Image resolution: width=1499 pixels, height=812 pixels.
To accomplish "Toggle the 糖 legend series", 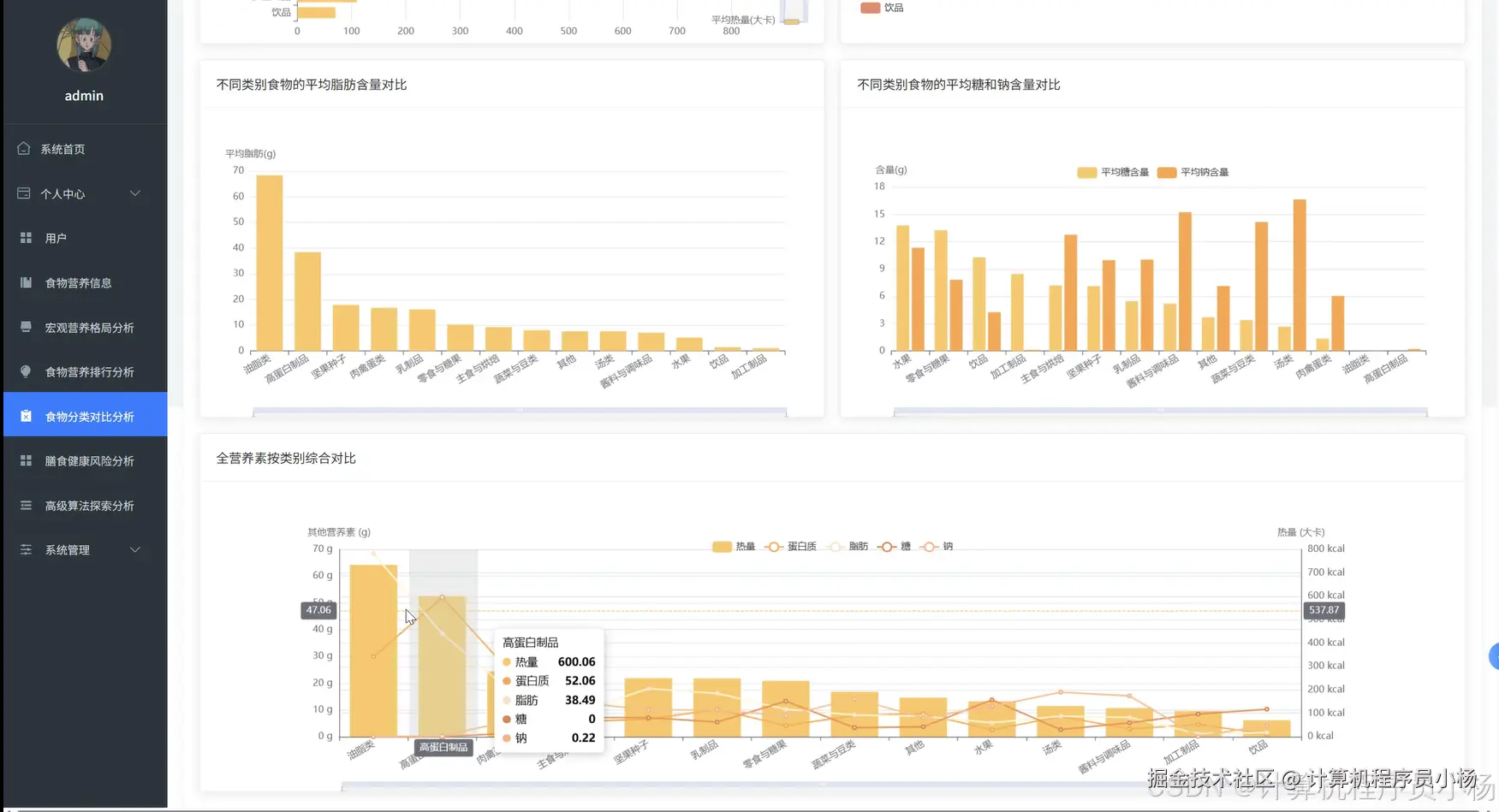I will [x=894, y=546].
